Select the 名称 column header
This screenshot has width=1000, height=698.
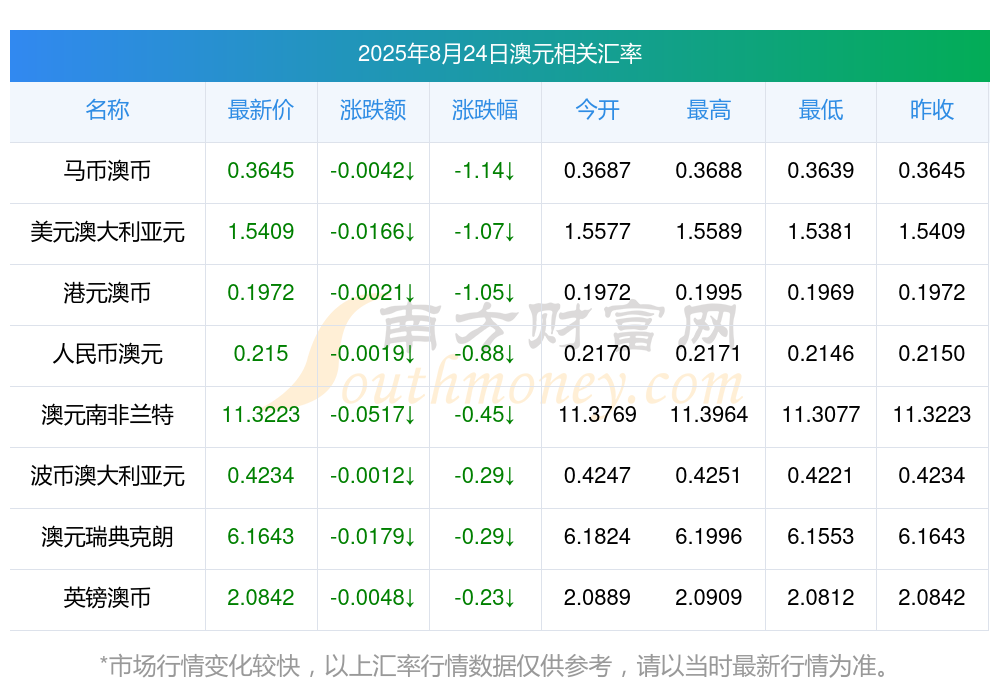click(x=107, y=110)
